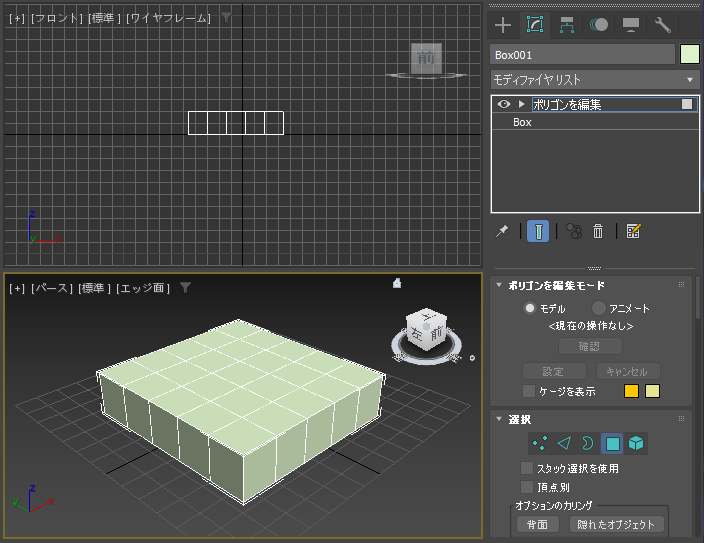Open the ViewCube options menu arrow
Viewport: 704px width, 543px height.
click(472, 358)
